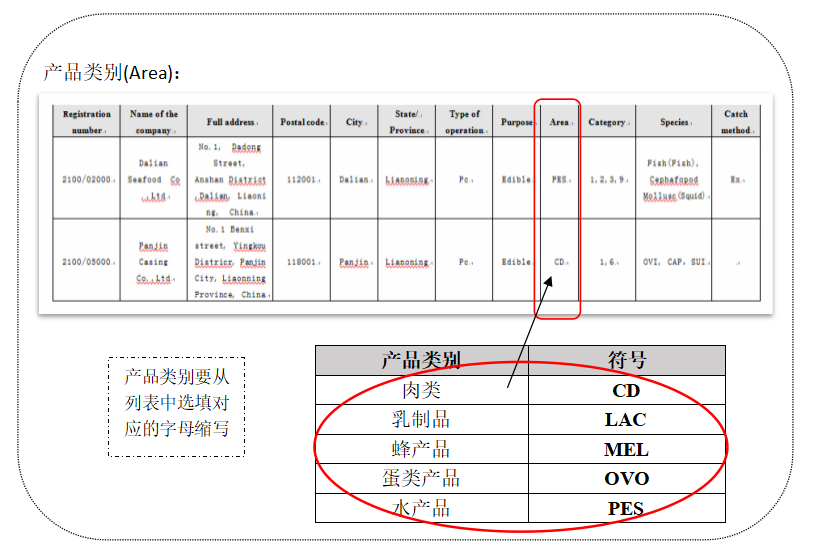This screenshot has width=813, height=549.
Task: Click Edible in the Panjin row
Action: point(516,262)
